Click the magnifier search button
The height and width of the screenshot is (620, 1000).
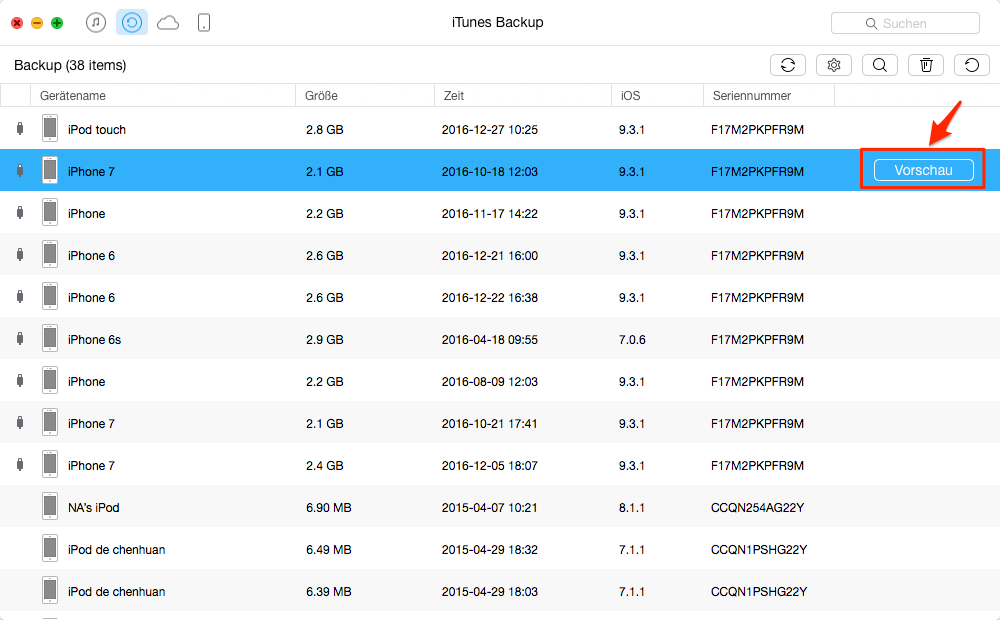click(879, 65)
